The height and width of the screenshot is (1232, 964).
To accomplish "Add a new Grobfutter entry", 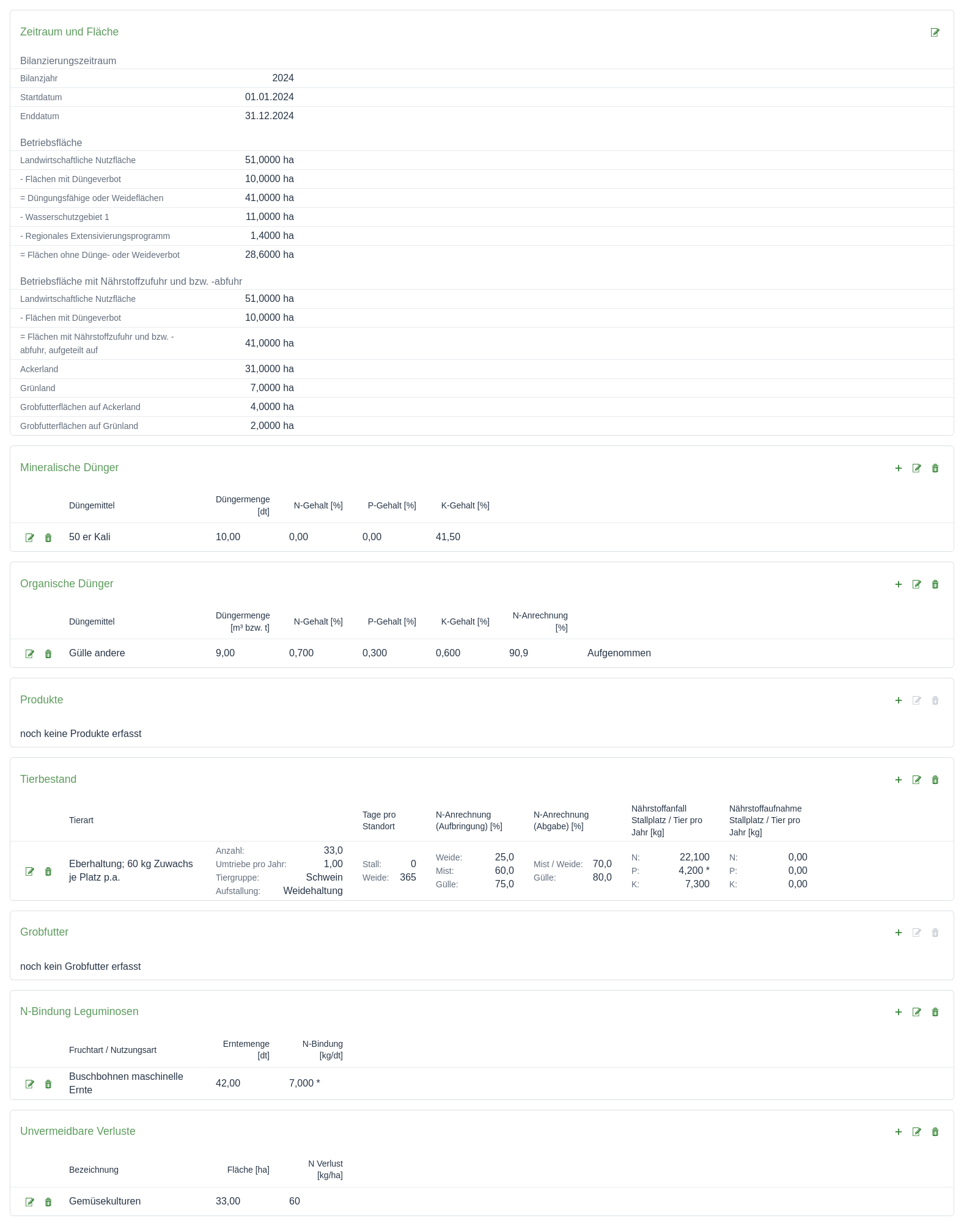I will point(898,933).
